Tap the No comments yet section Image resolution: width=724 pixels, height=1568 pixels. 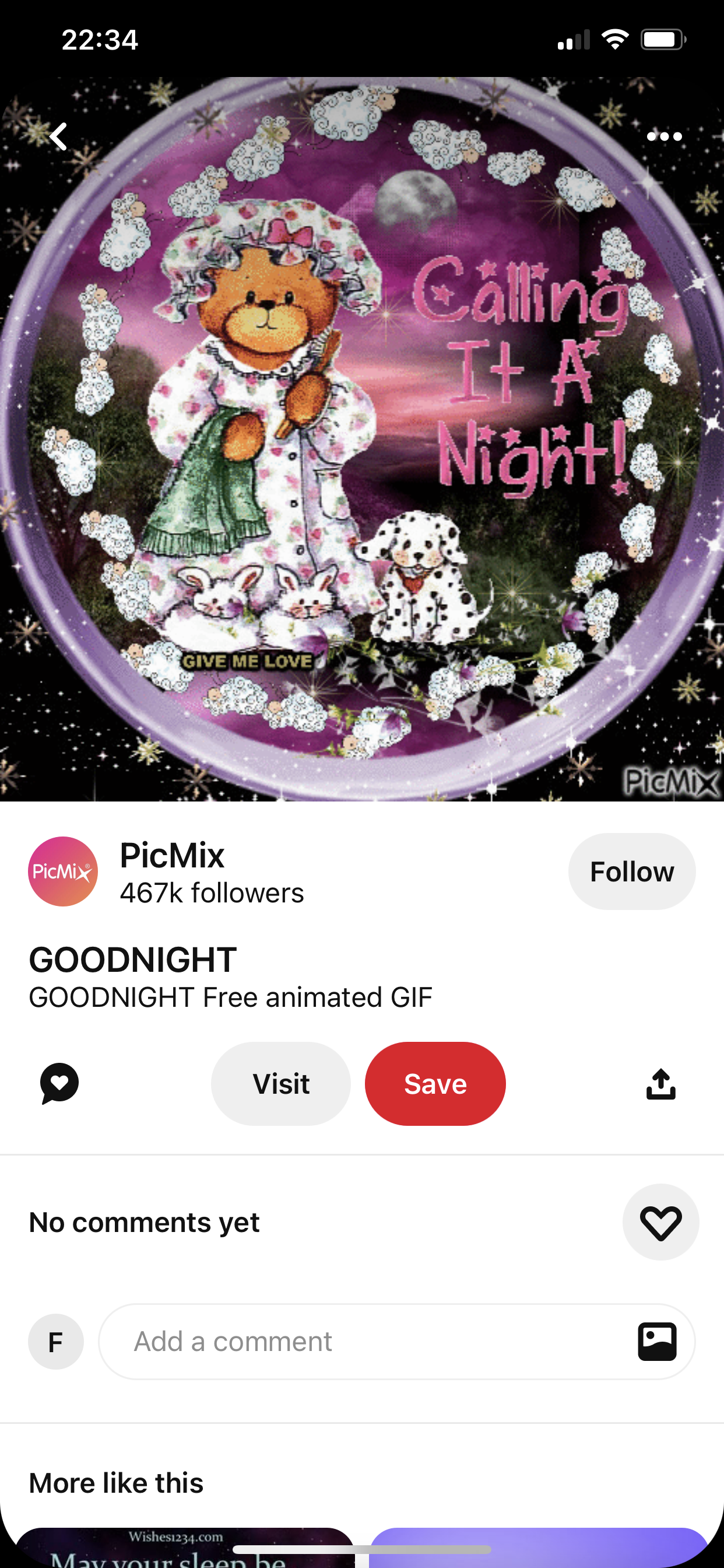point(144,1222)
